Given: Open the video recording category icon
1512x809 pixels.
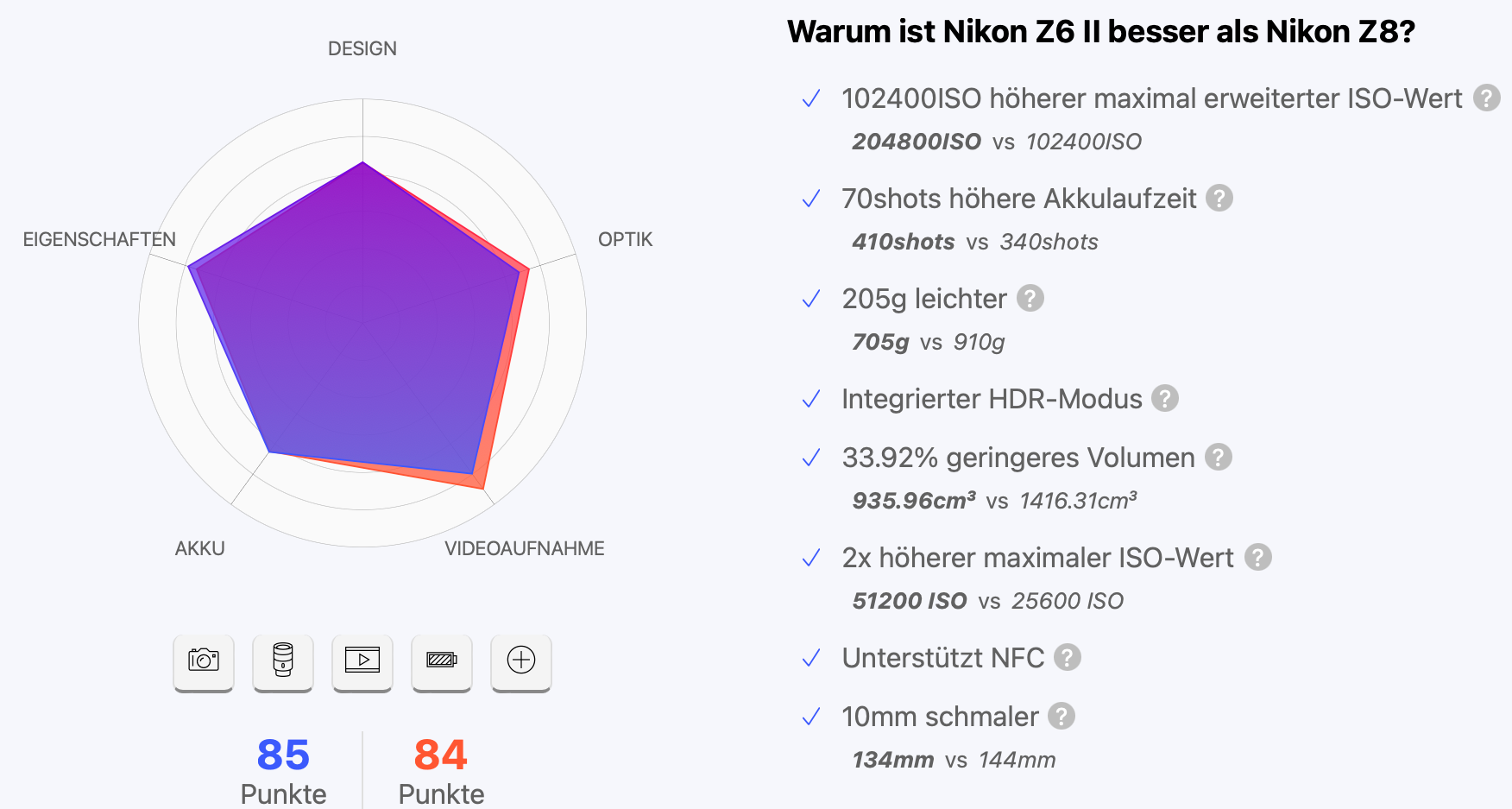Looking at the screenshot, I should [x=362, y=660].
